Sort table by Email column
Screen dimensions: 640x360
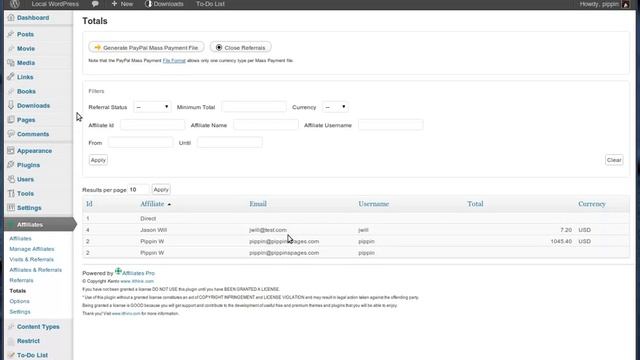[258, 204]
